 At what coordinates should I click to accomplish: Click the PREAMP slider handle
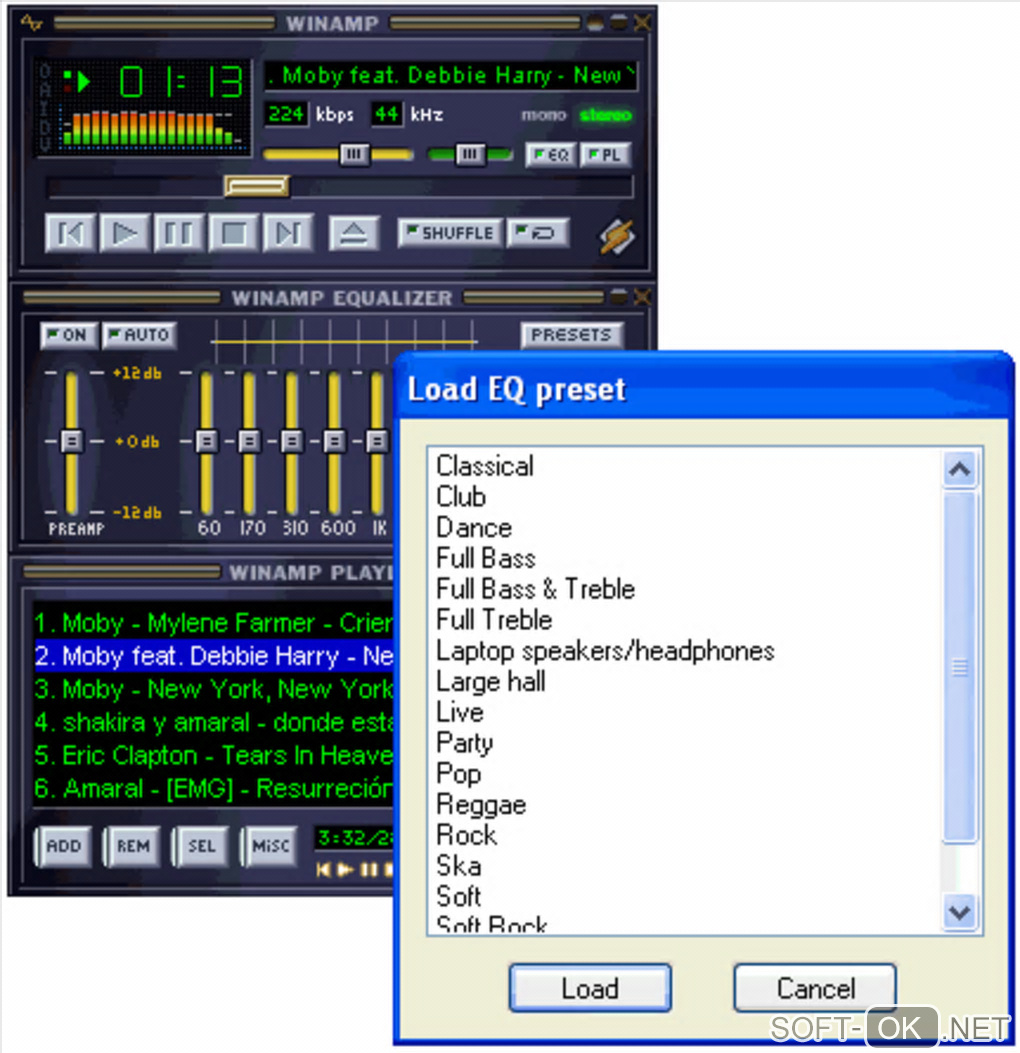coord(71,441)
